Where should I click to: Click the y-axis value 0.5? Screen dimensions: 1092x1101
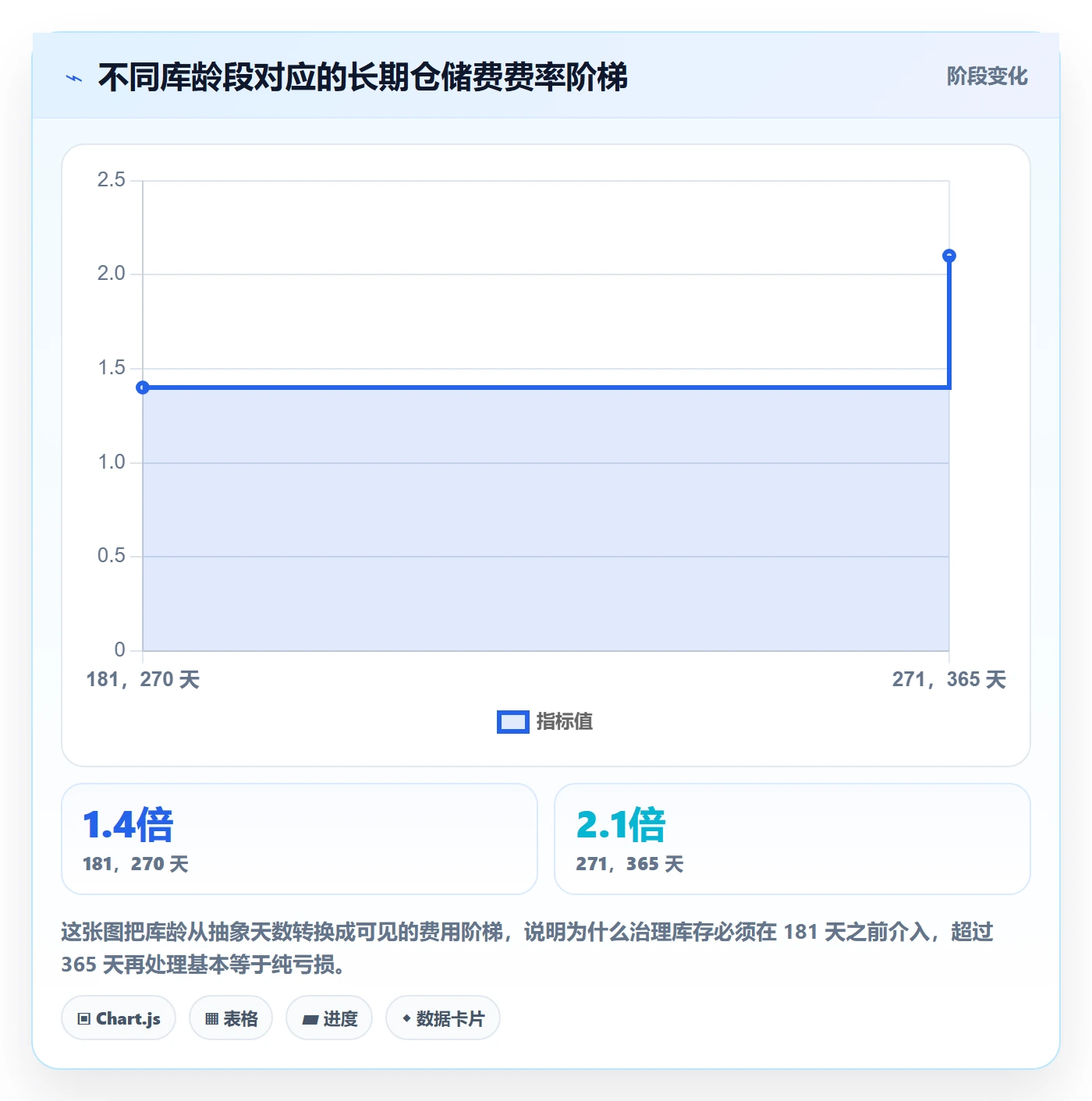(111, 556)
